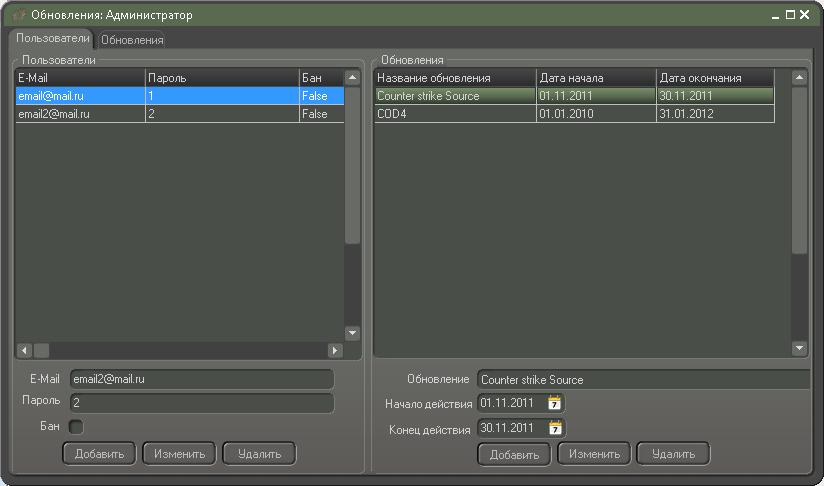
Task: Select the Counter strike Source update row
Action: [575, 96]
